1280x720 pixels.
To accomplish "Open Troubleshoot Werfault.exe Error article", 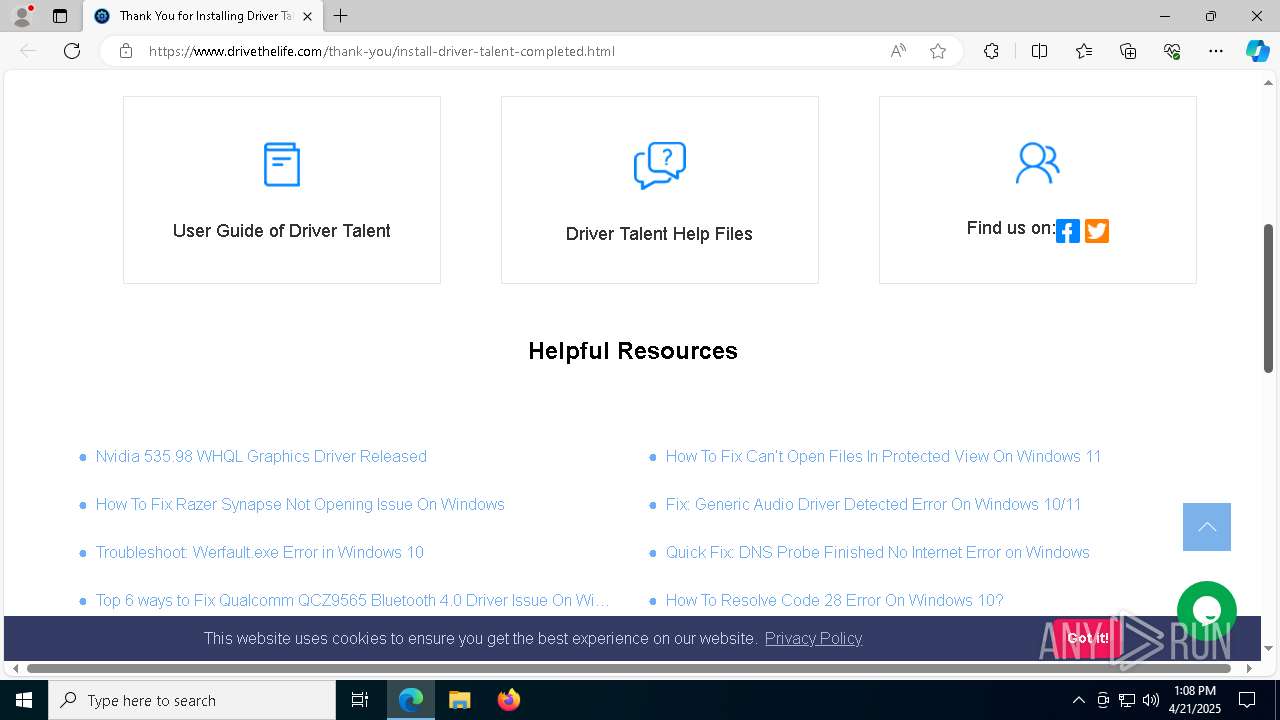I will (259, 552).
